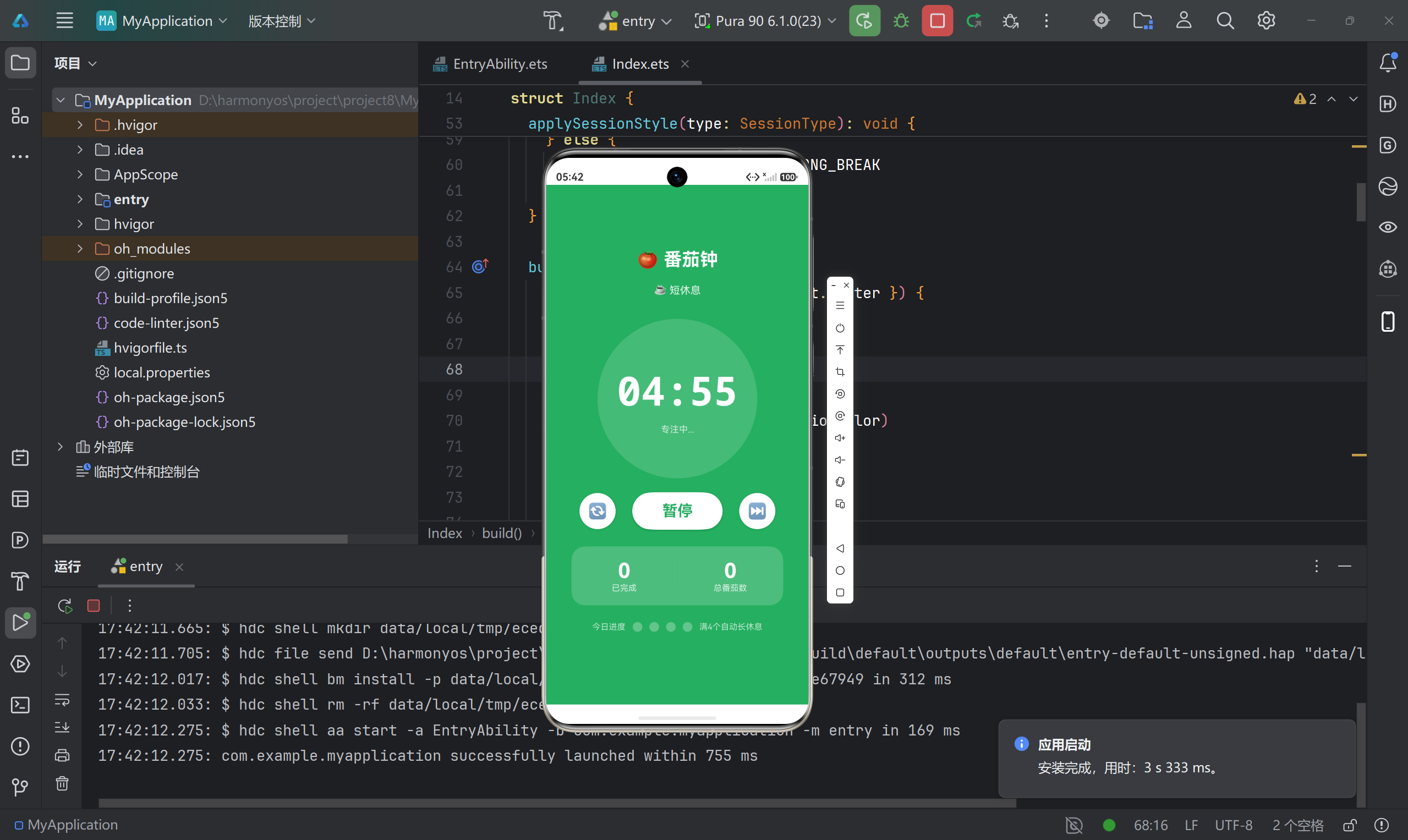Toggle read-only lock icon in status bar
Viewport: 1408px width, 840px height.
pos(1350,825)
